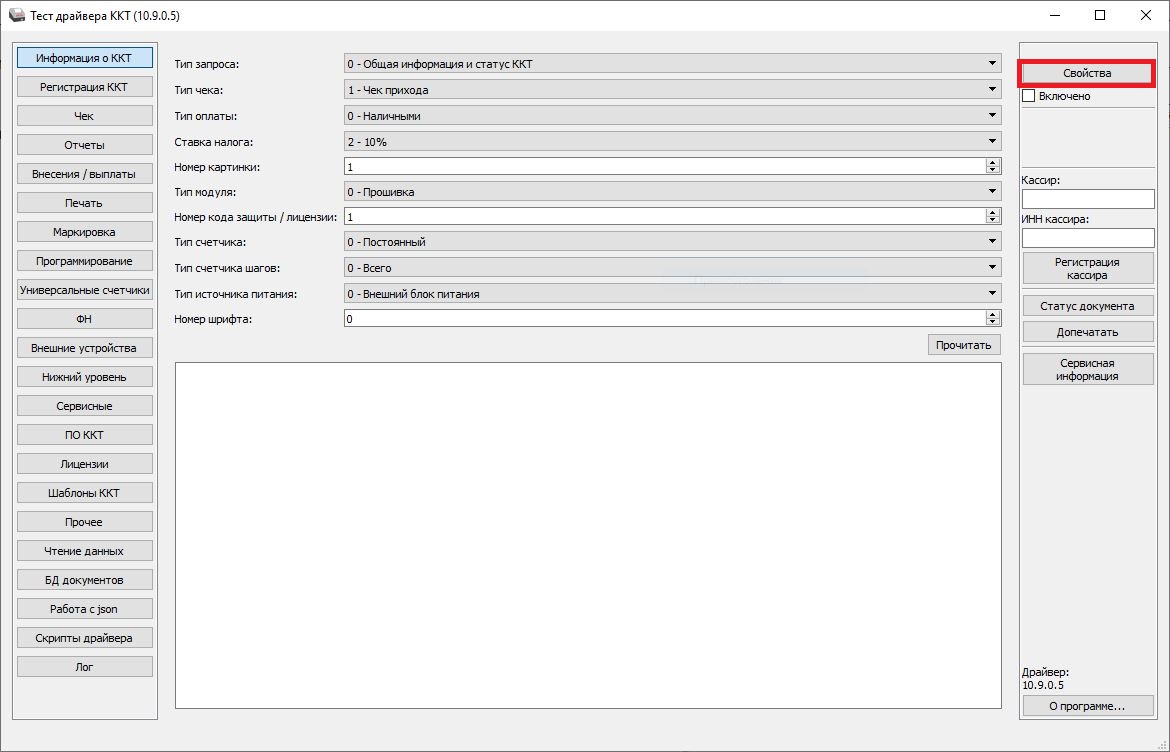The image size is (1170, 752).
Task: Open the Свойства settings button
Action: [x=1087, y=73]
